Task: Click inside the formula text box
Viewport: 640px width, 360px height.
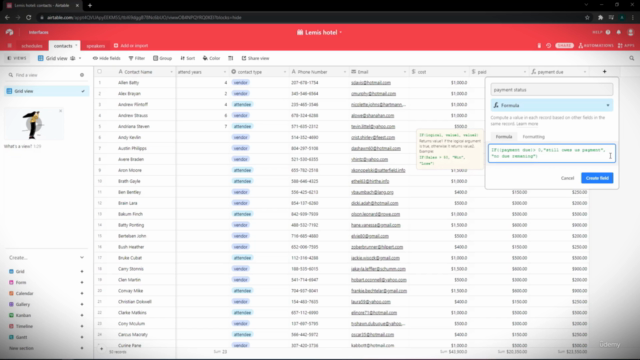Action: (x=552, y=153)
